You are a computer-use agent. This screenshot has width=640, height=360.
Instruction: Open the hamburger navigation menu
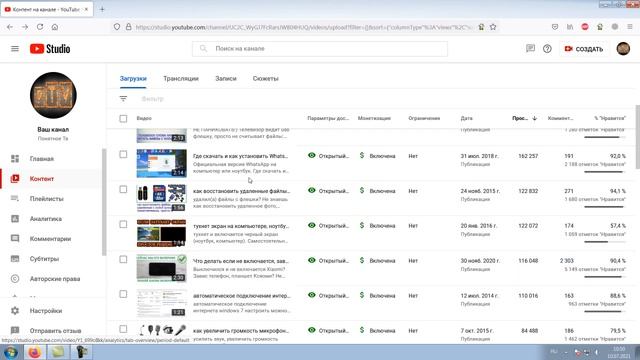(15, 49)
